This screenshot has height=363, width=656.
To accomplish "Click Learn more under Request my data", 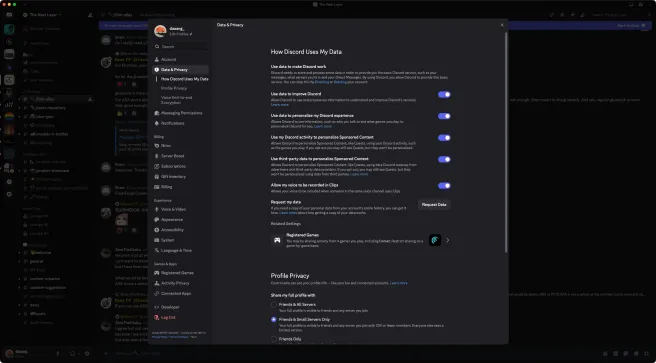I will point(288,213).
